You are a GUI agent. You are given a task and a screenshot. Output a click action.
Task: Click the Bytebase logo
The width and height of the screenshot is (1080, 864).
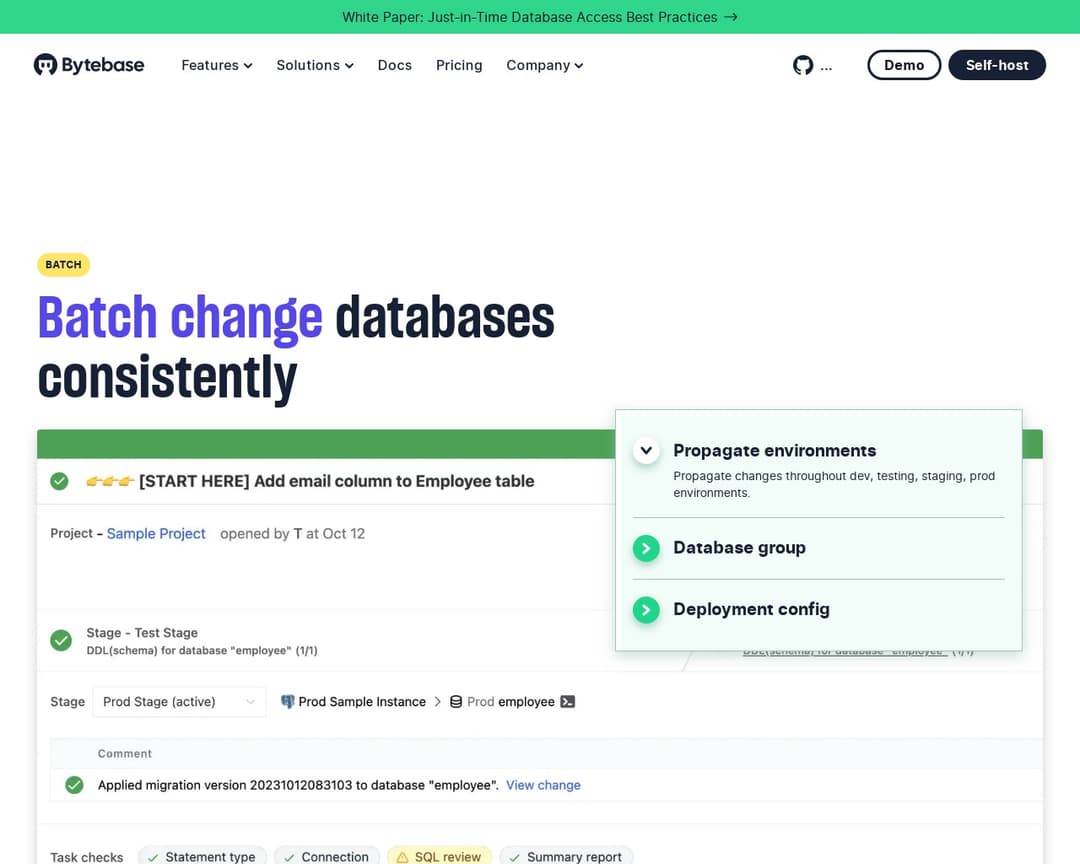click(89, 65)
